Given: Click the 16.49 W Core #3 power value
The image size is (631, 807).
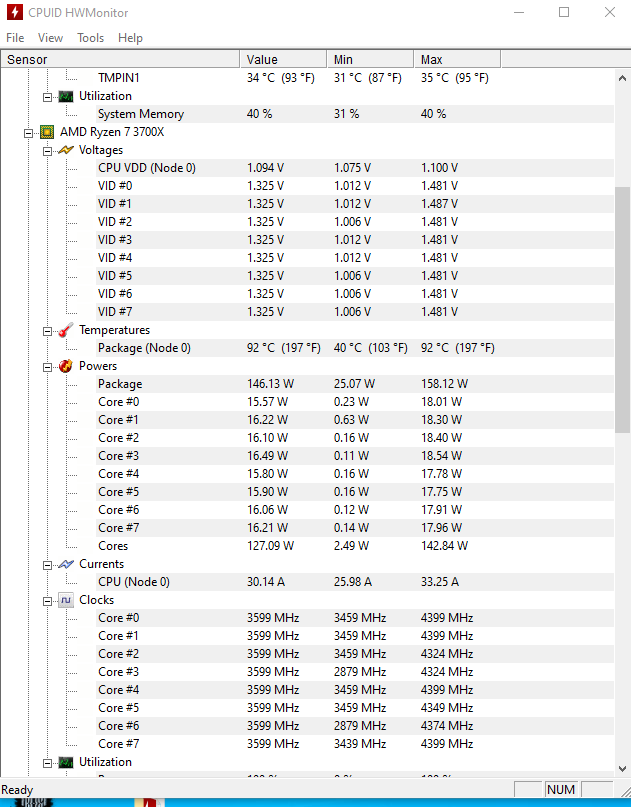Looking at the screenshot, I should click(x=267, y=456).
